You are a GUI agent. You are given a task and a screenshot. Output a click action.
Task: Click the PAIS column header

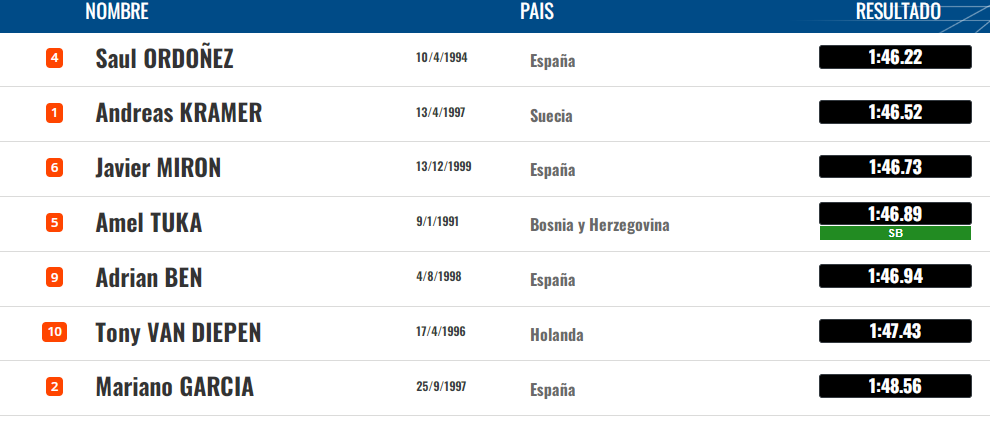[x=537, y=12]
